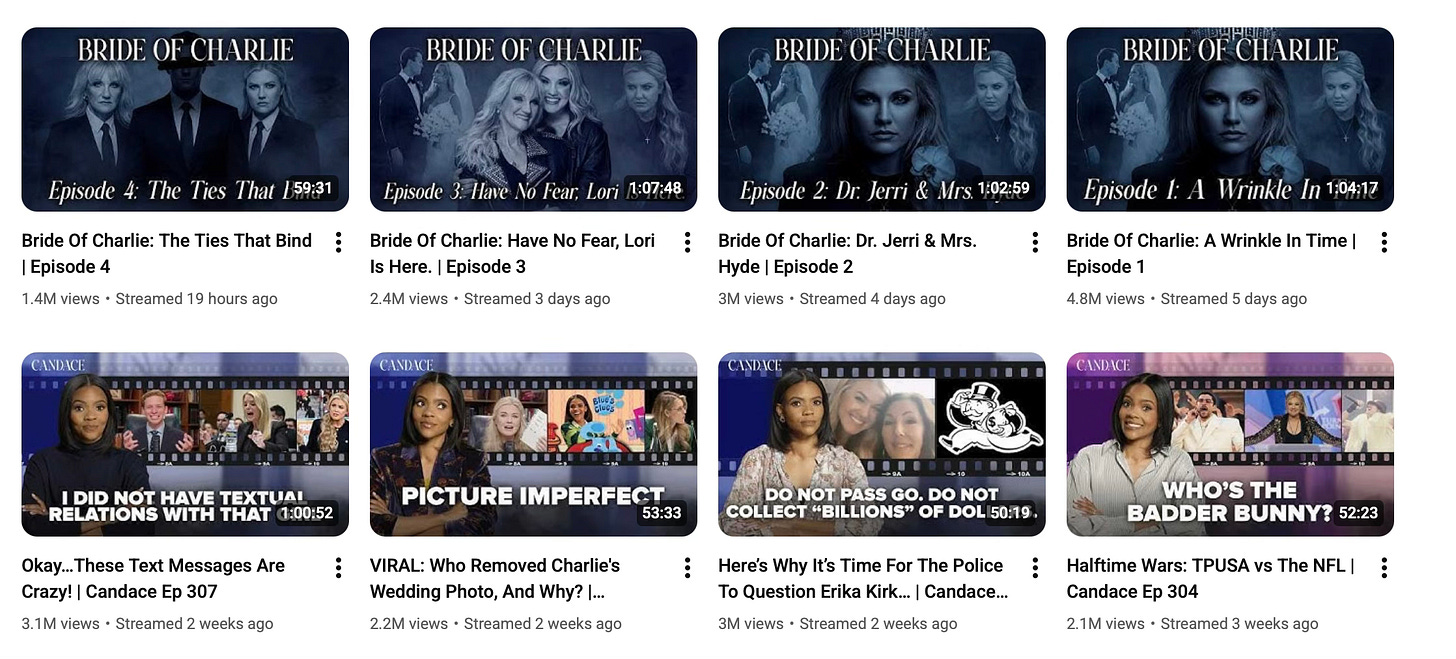Open more actions for Dr. Jerri & Mrs. Hyde video

(1035, 243)
